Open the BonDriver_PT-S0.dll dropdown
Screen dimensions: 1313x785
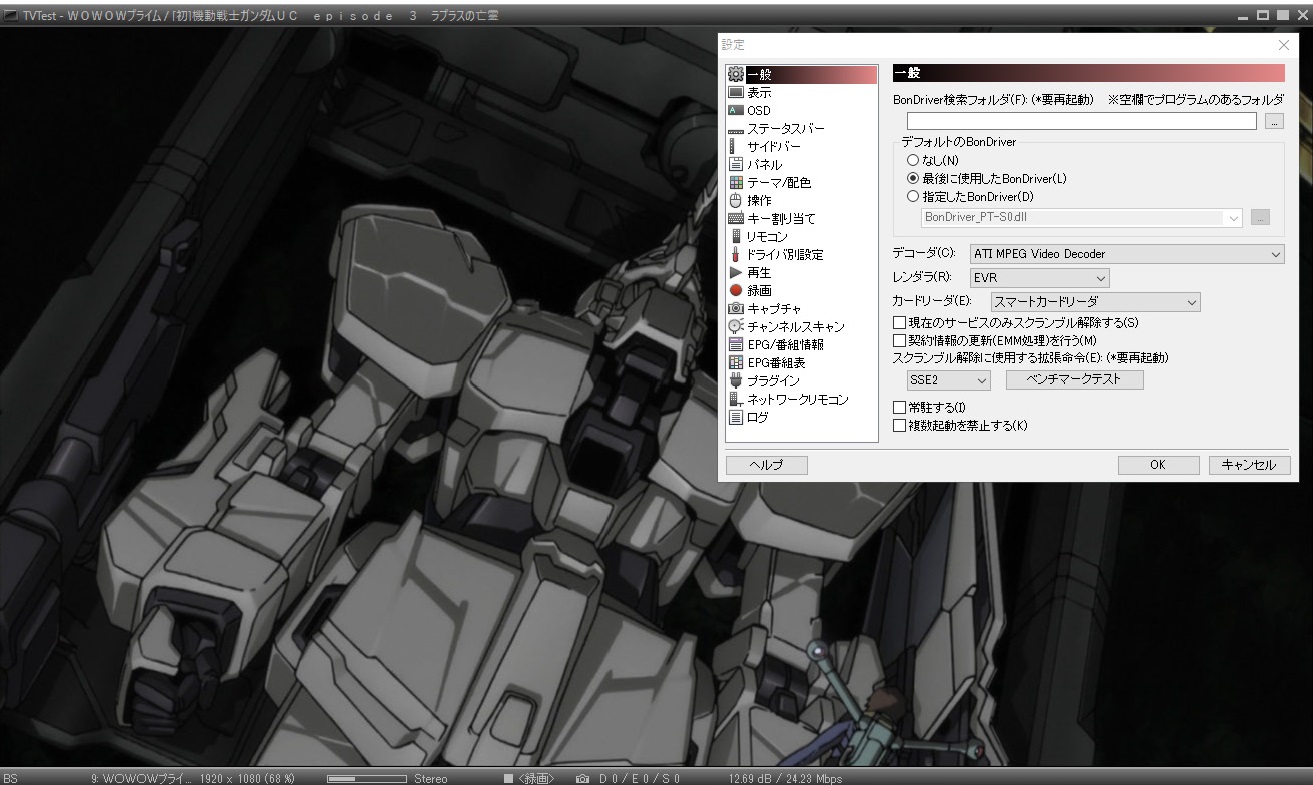(1081, 217)
